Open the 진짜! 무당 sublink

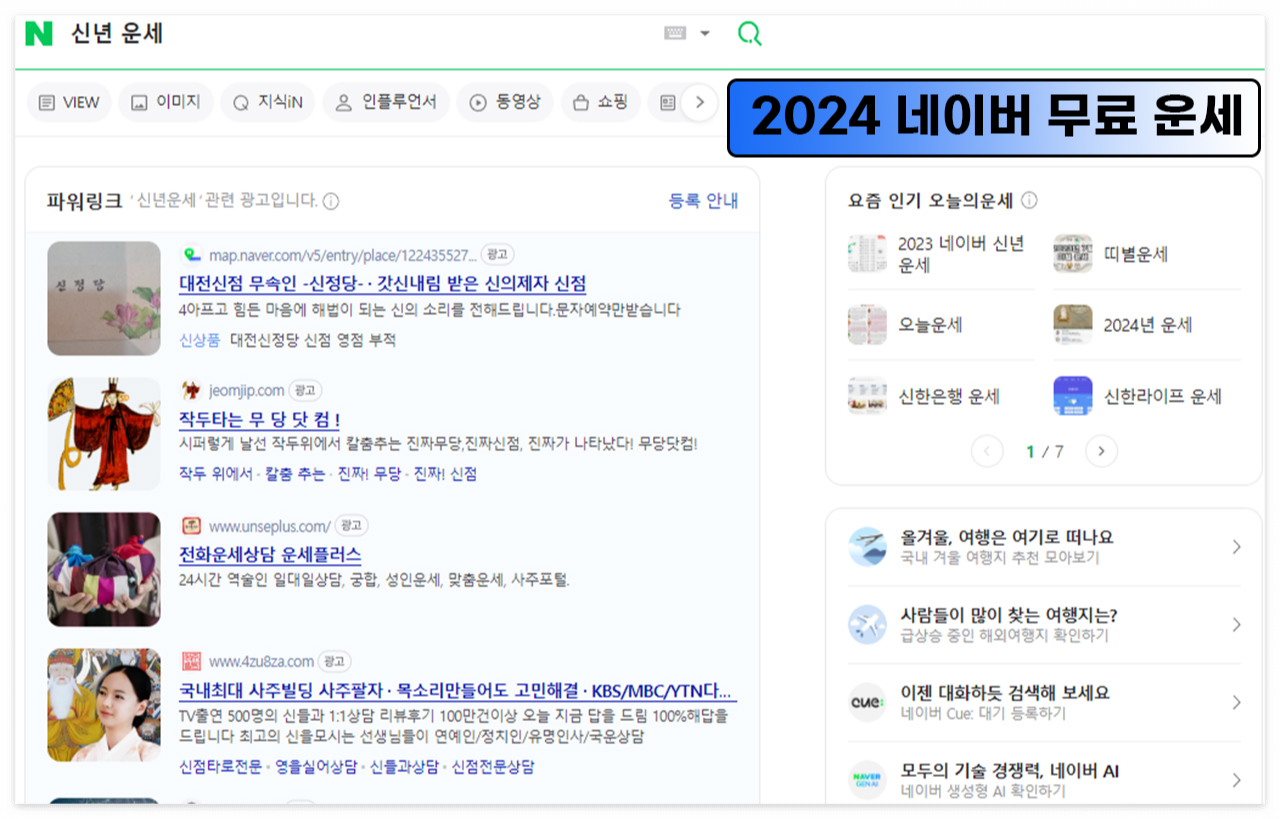coord(369,474)
